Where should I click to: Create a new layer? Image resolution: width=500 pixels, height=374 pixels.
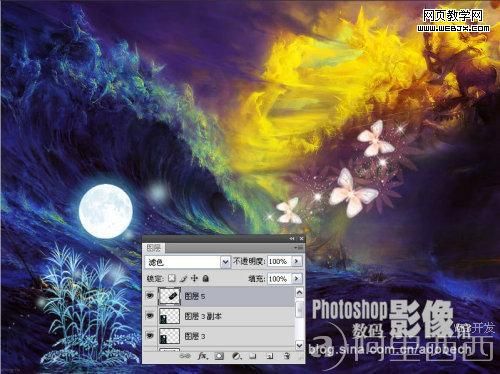tap(270, 356)
